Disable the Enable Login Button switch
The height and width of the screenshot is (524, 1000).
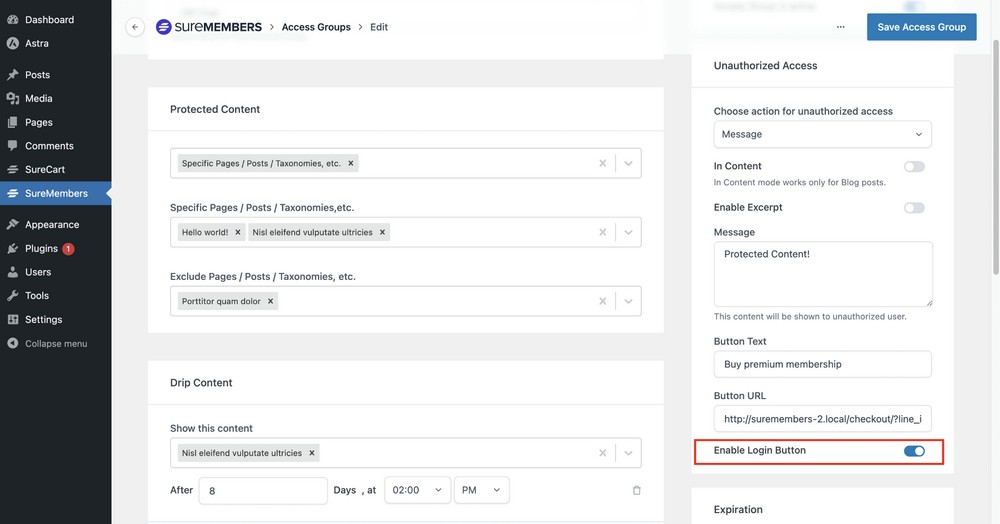point(914,451)
